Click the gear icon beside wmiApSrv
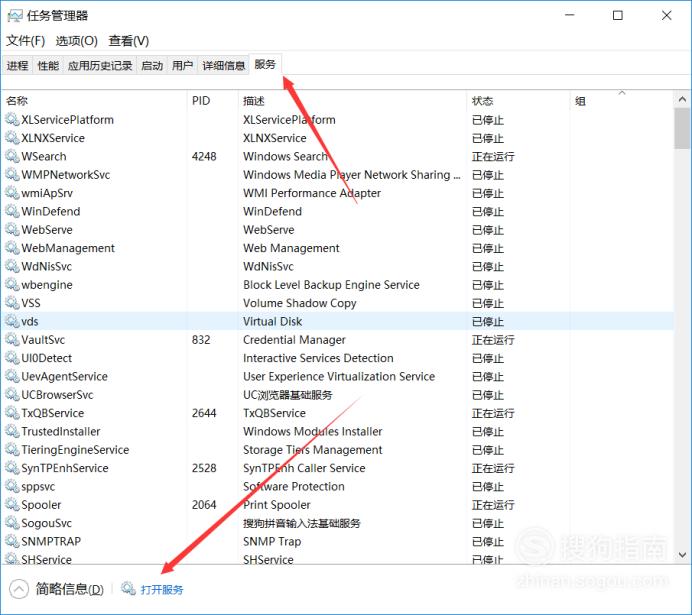 pyautogui.click(x=12, y=193)
